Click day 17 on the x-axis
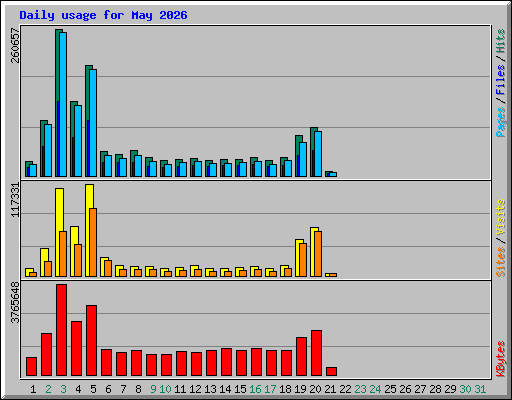Screen dimensions: 512x400 (270, 389)
